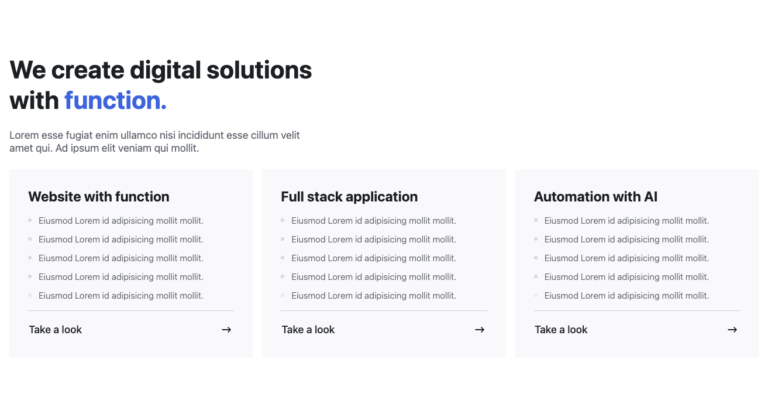
Task: Select first bullet in Website with function card
Action: pos(121,221)
